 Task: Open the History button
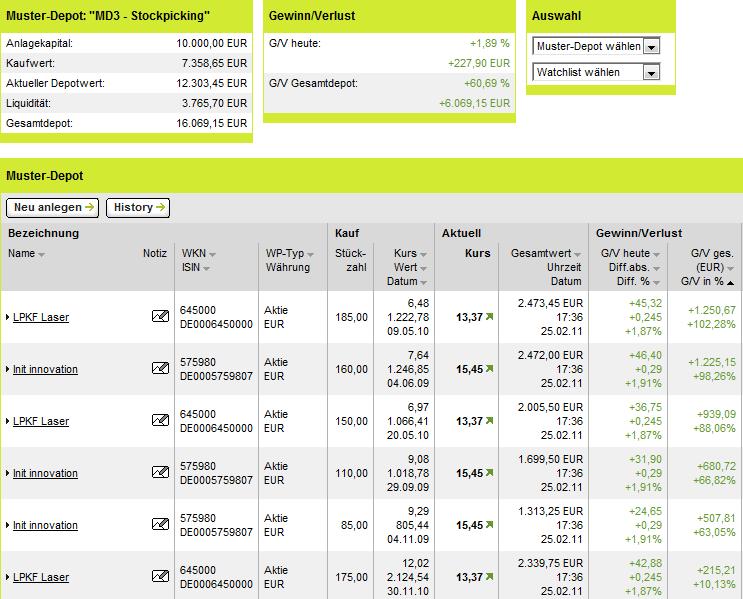[x=138, y=208]
